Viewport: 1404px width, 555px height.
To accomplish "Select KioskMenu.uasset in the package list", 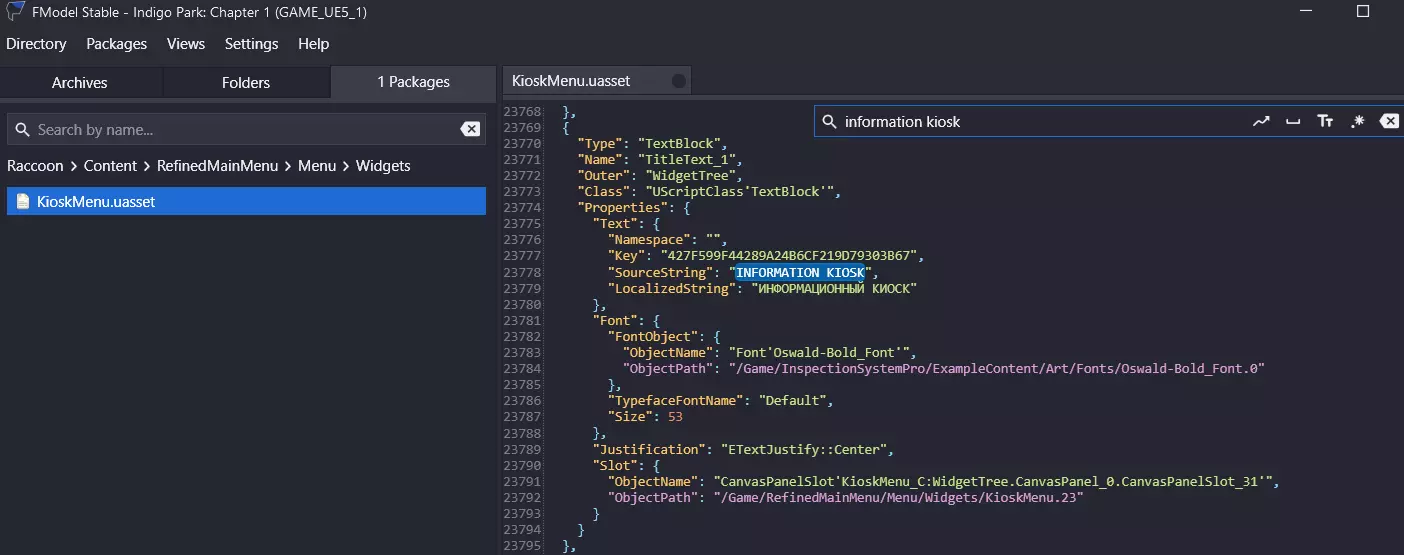I will tap(96, 201).
